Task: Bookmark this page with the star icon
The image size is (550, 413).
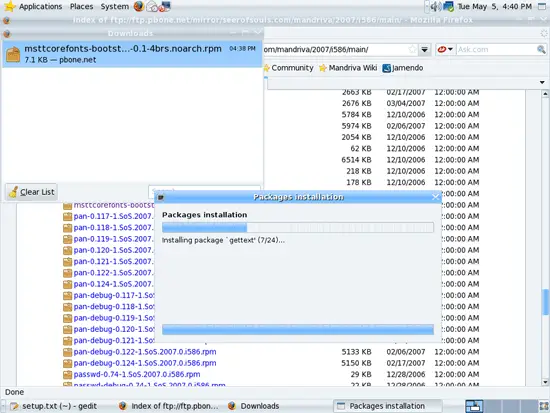Action: click(412, 49)
